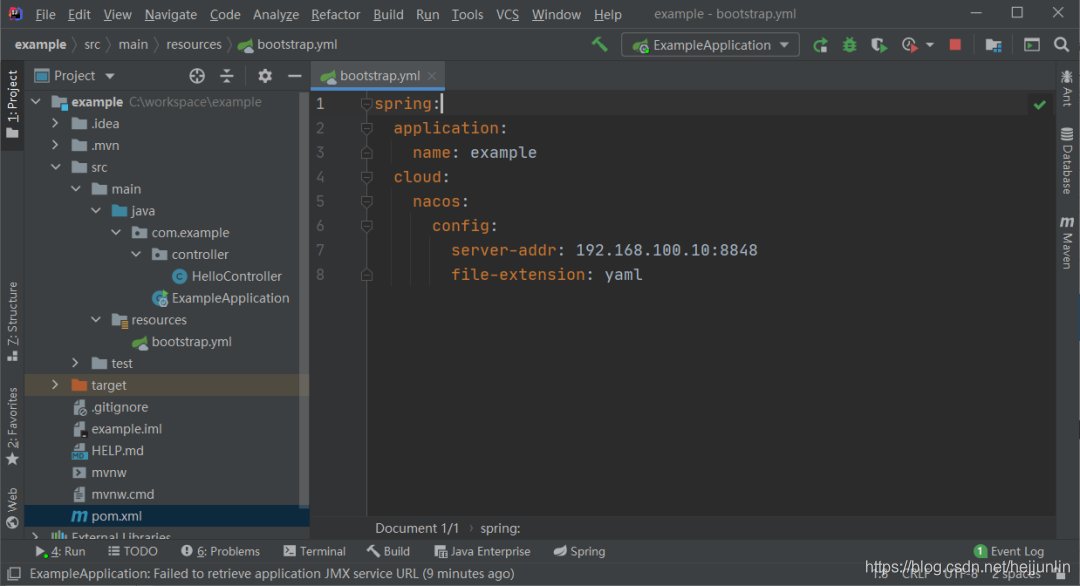
Task: Open the Tools menu
Action: (x=468, y=14)
